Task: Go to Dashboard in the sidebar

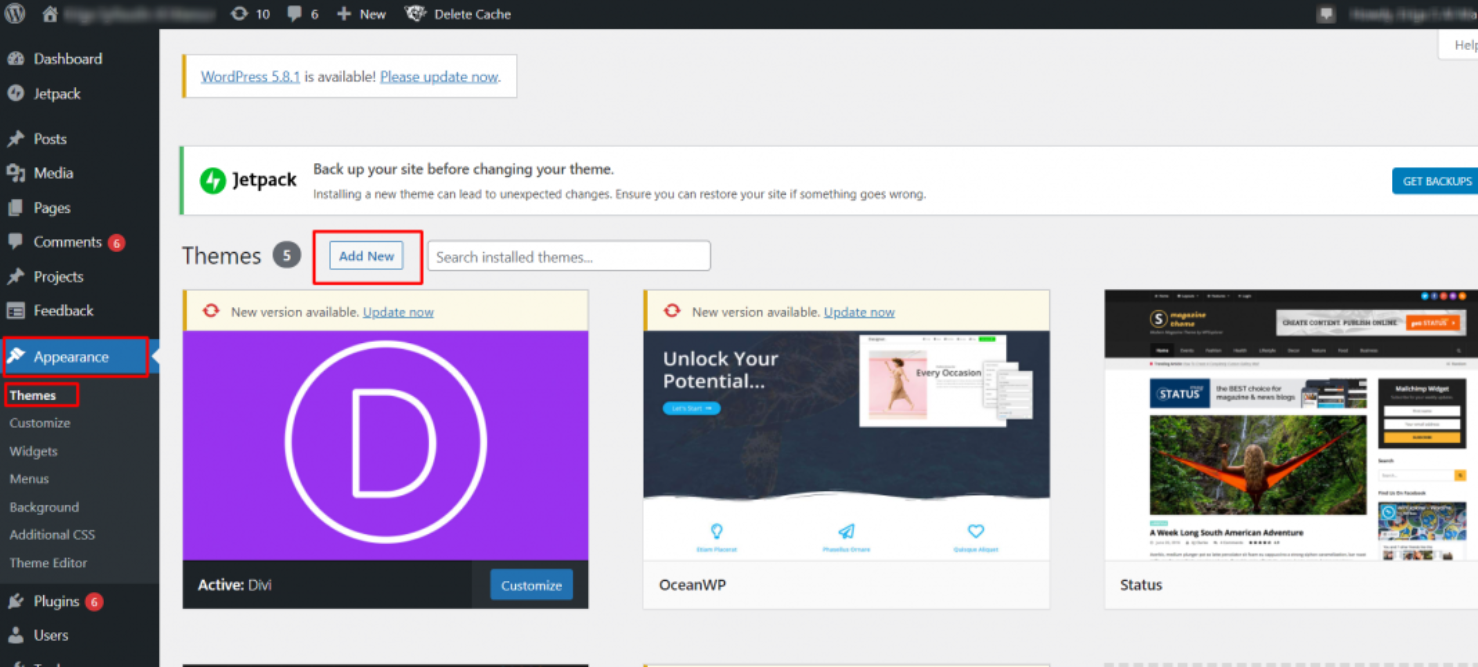Action: point(67,59)
